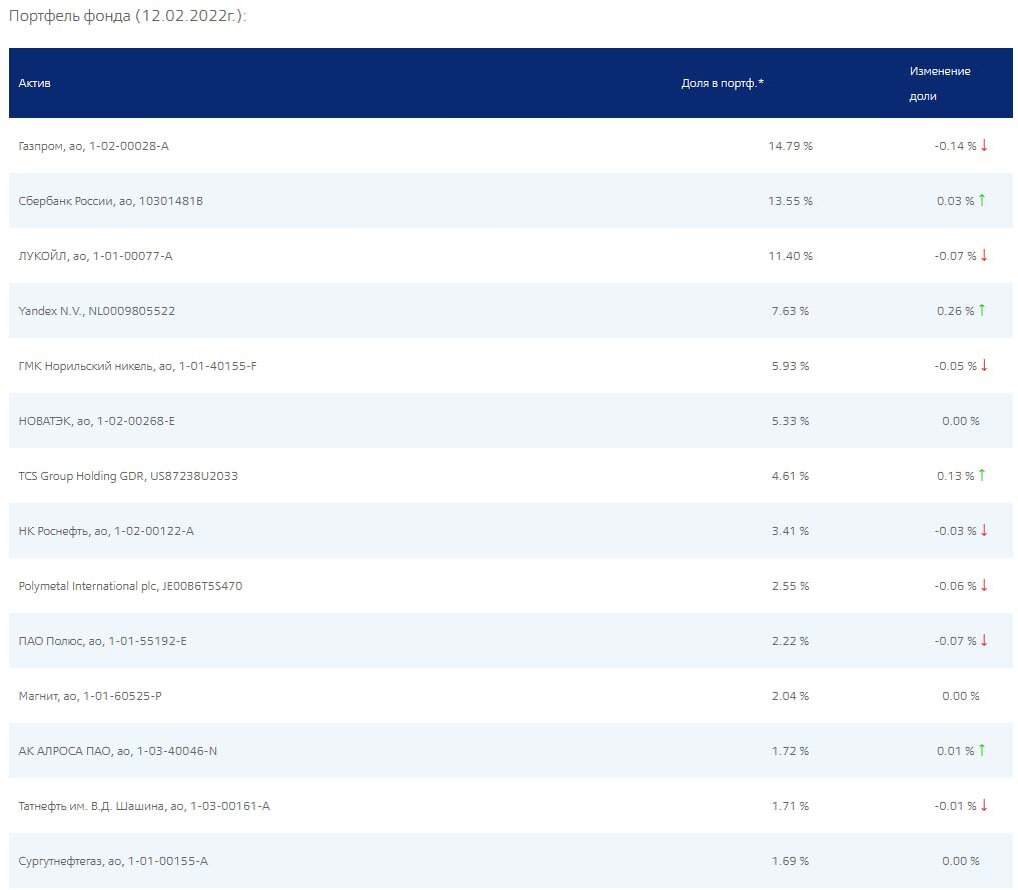The width and height of the screenshot is (1018, 890).
Task: Click the green up arrow in TCS Group row
Action: 982,475
